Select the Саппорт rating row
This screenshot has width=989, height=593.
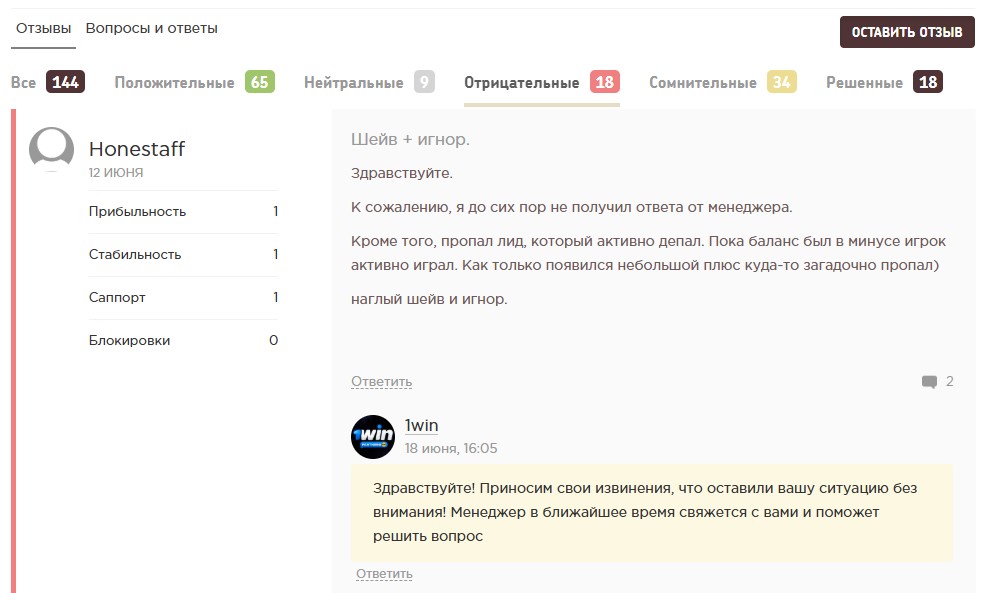pyautogui.click(x=184, y=297)
